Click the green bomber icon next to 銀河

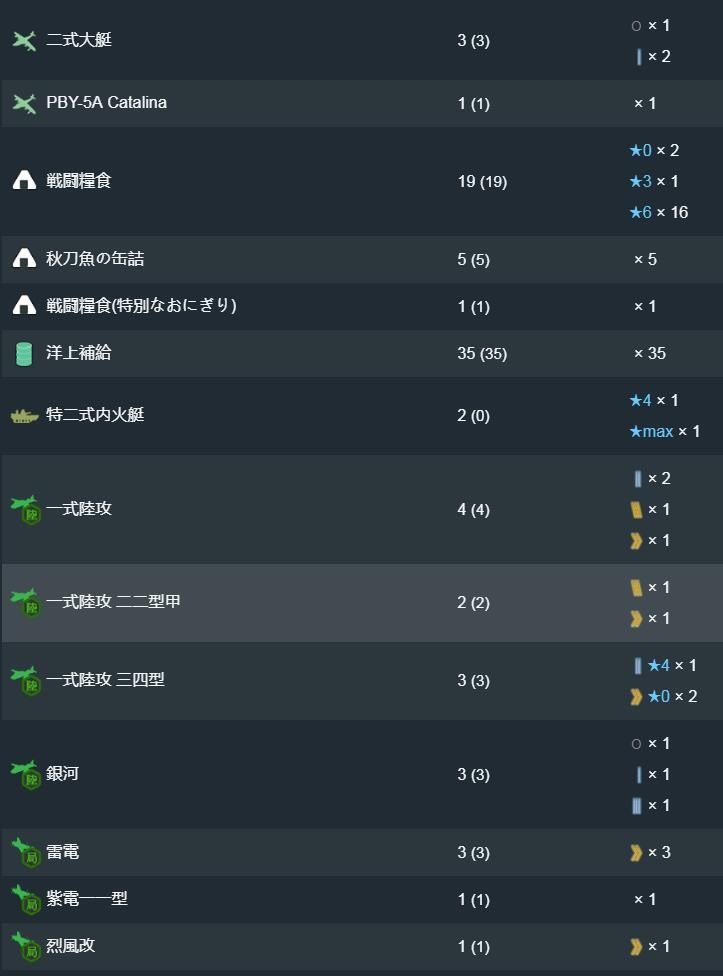26,774
